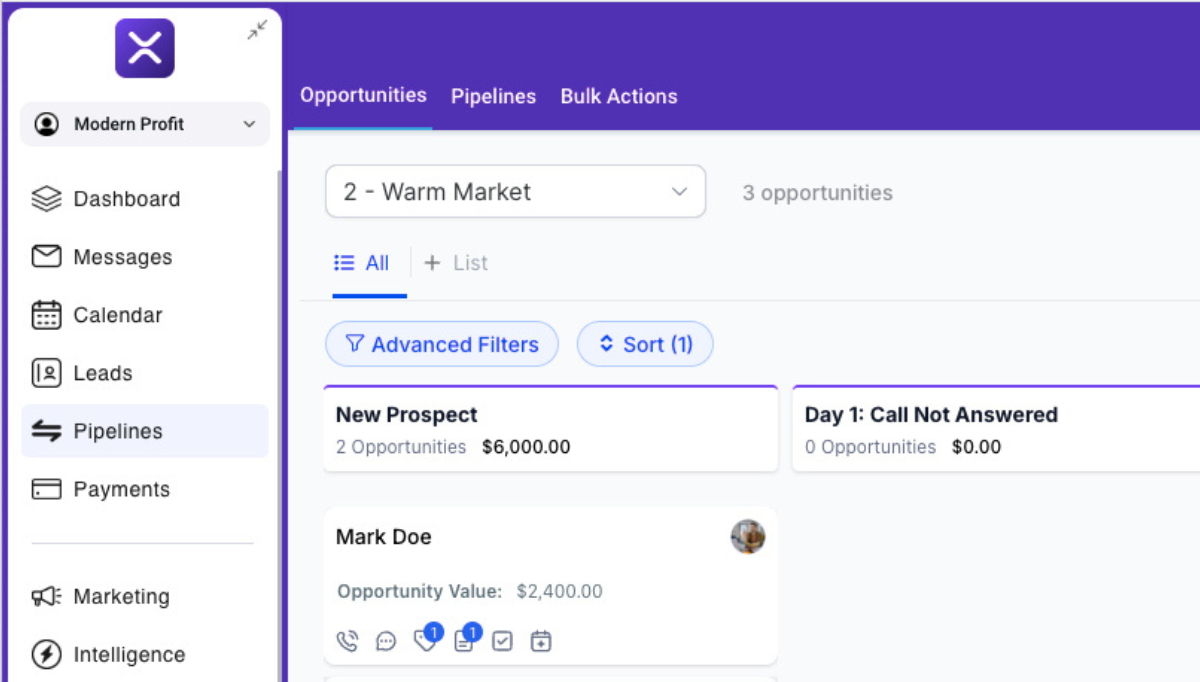
Task: Switch to the Pipelines tab in the header
Action: coord(493,97)
